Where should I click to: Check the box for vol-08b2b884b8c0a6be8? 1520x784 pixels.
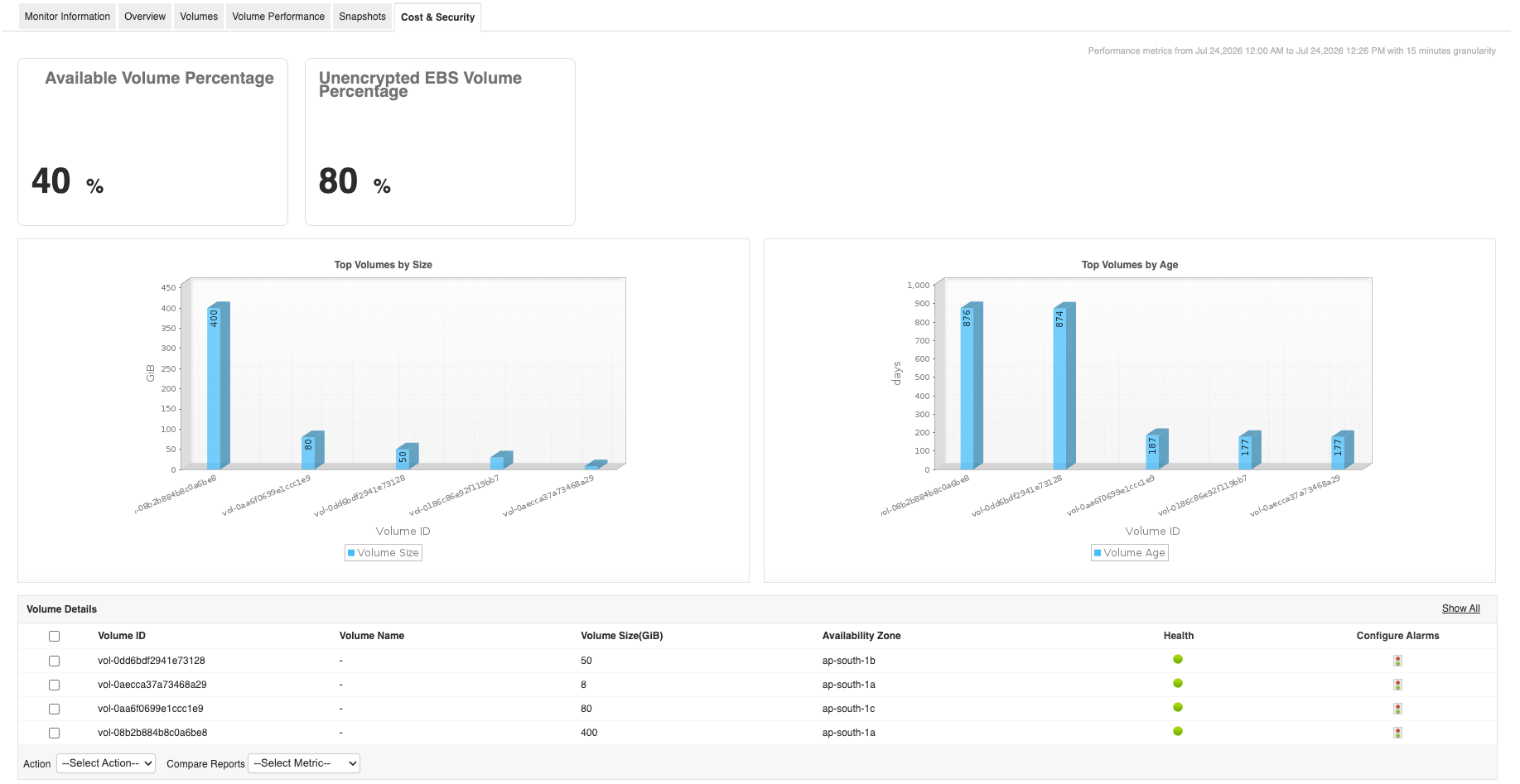[x=54, y=733]
